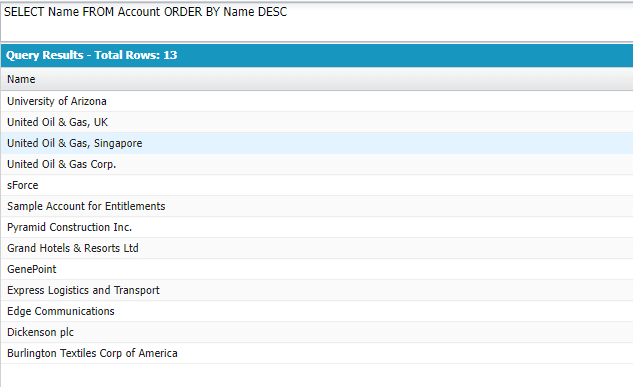
Task: Select Grand Hotels & Resorts Ltd row
Action: click(x=317, y=248)
